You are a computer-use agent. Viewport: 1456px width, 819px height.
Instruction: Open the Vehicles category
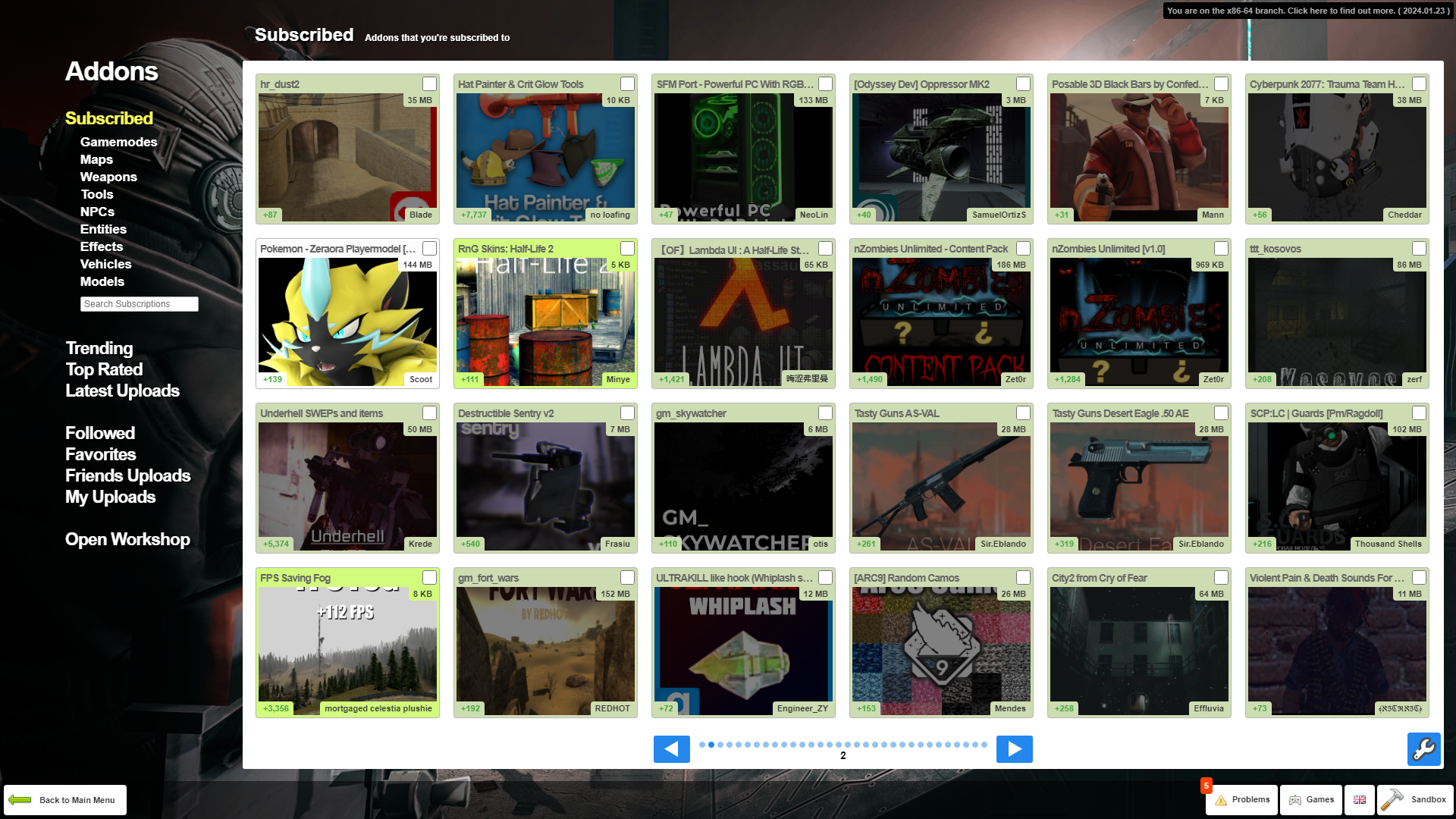tap(105, 264)
